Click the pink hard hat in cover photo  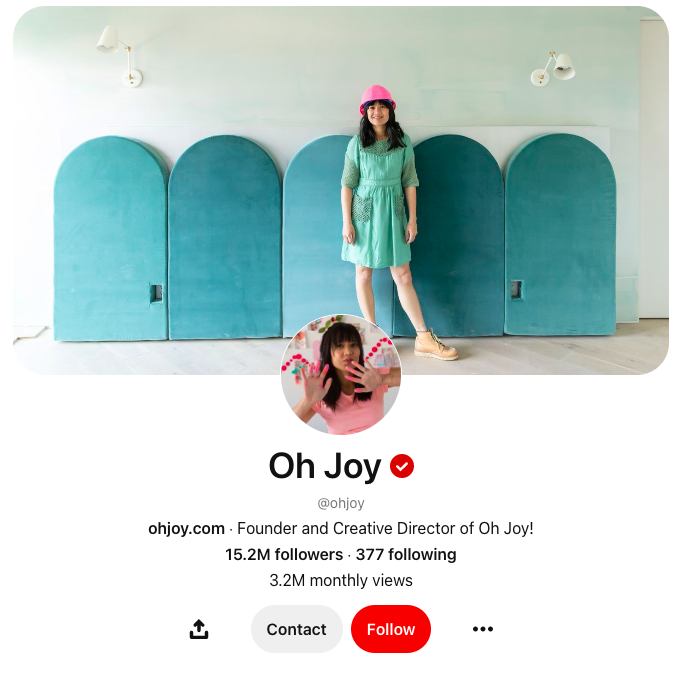coord(377,98)
